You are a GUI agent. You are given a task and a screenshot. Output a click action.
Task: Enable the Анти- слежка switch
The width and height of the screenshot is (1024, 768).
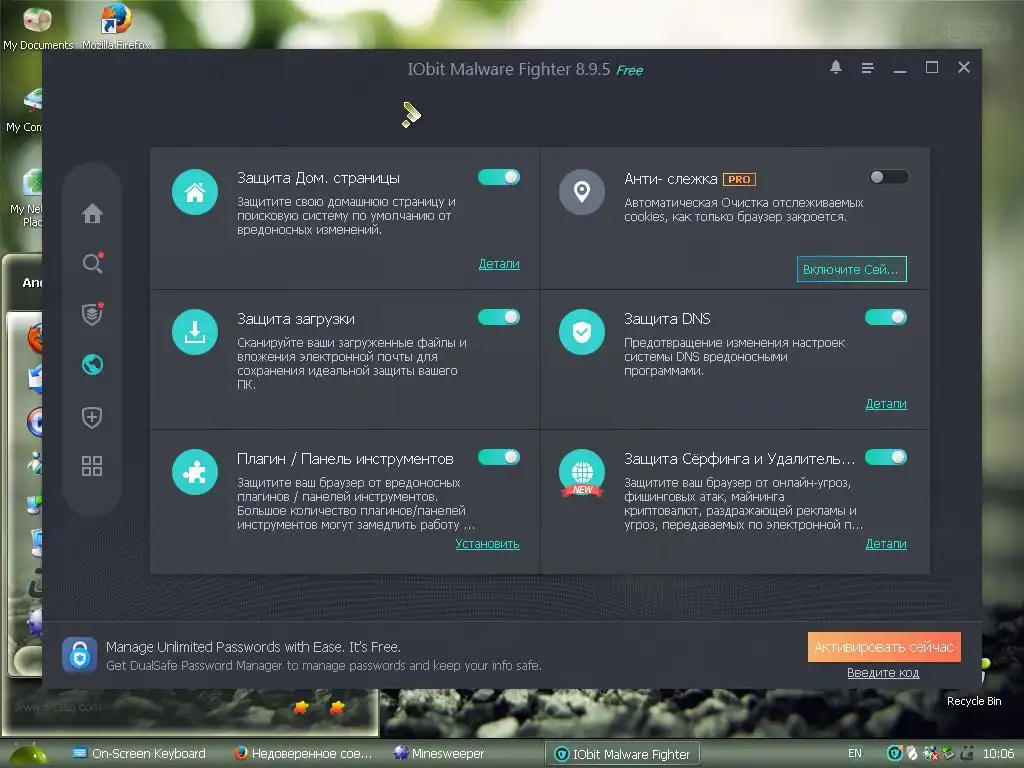point(888,177)
